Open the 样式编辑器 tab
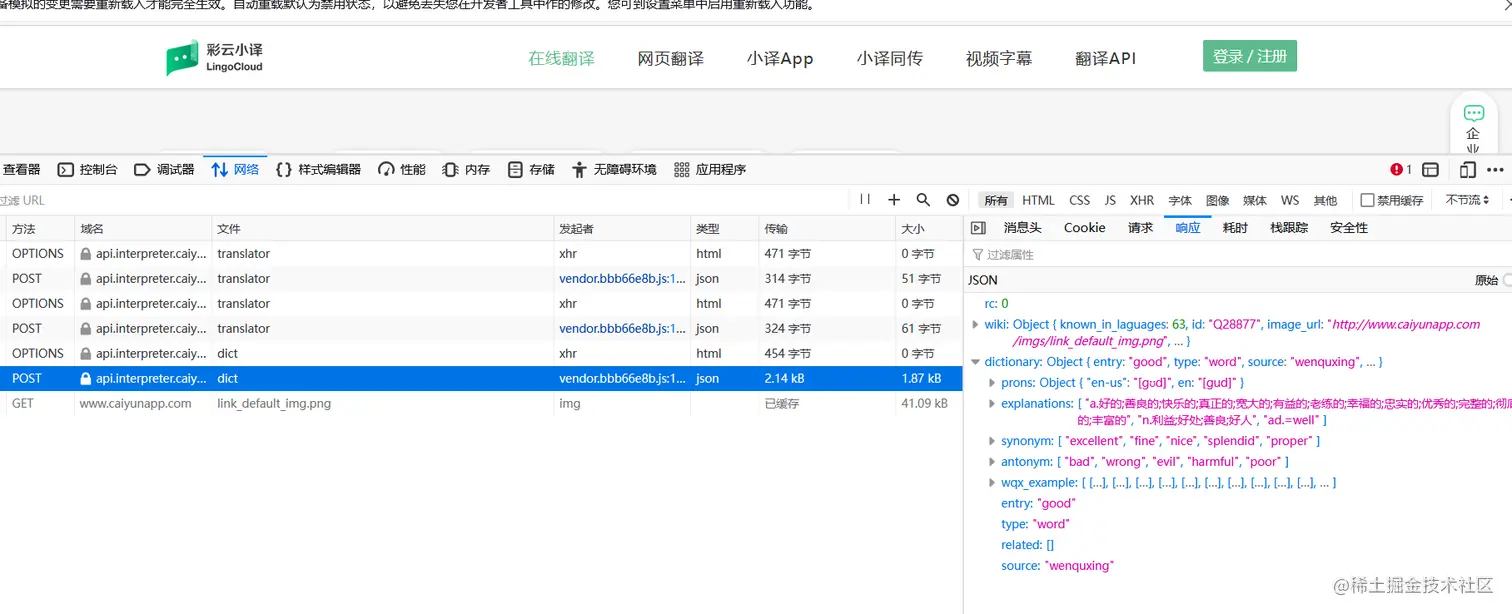This screenshot has height=614, width=1512. (318, 170)
